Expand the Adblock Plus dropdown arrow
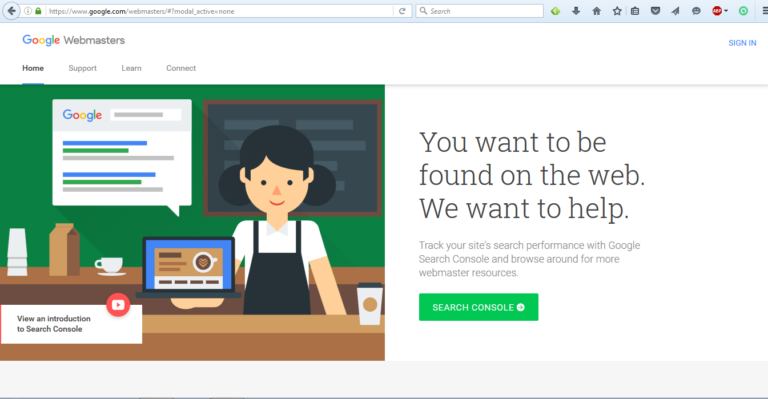Screen dimensions: 768x399 point(726,11)
